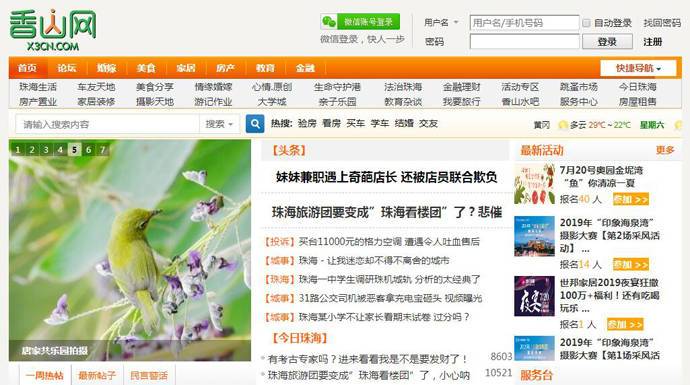Open the 亲子乐园 forum link

[337, 102]
